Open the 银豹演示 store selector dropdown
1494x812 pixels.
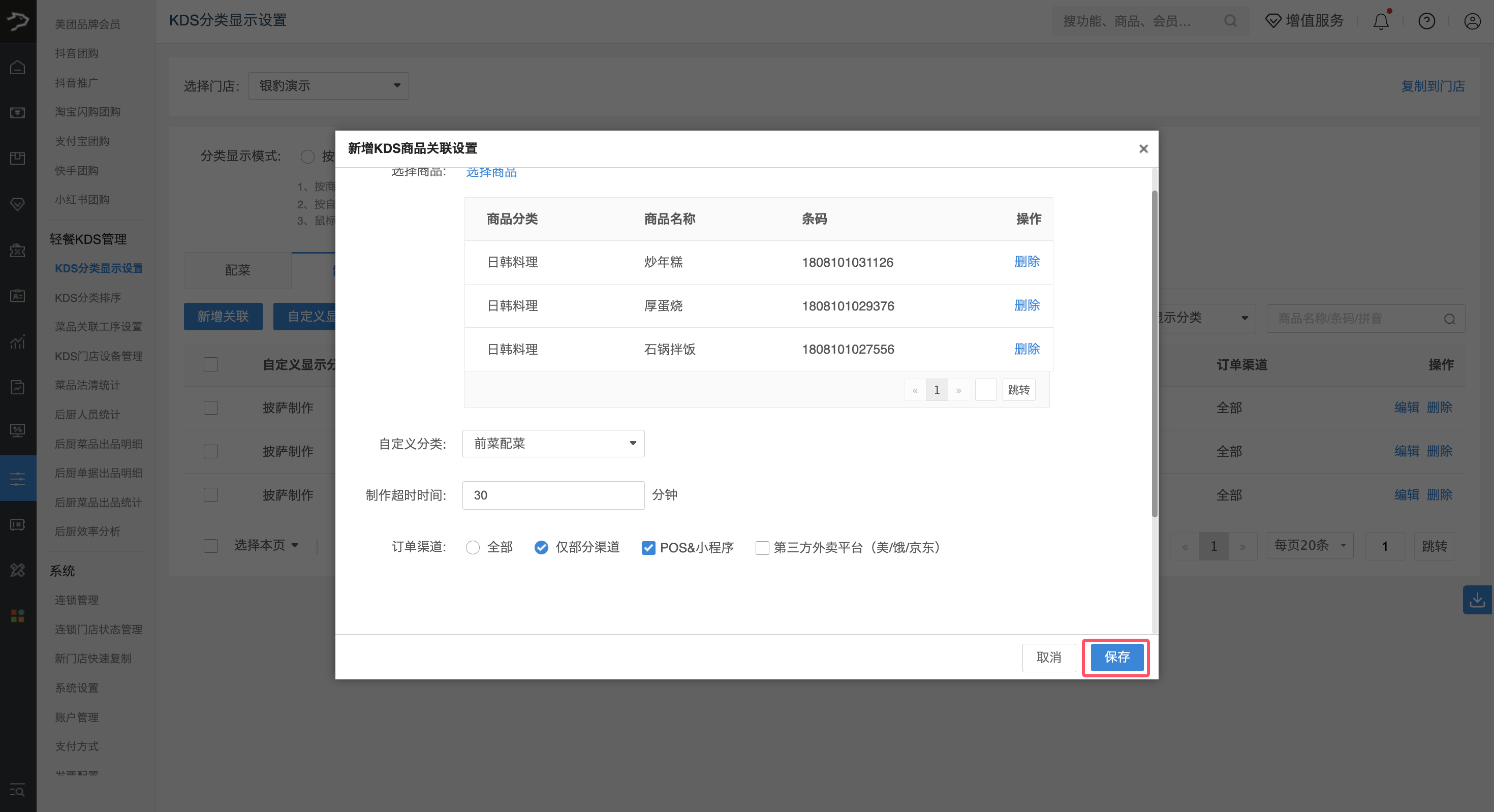tap(328, 85)
